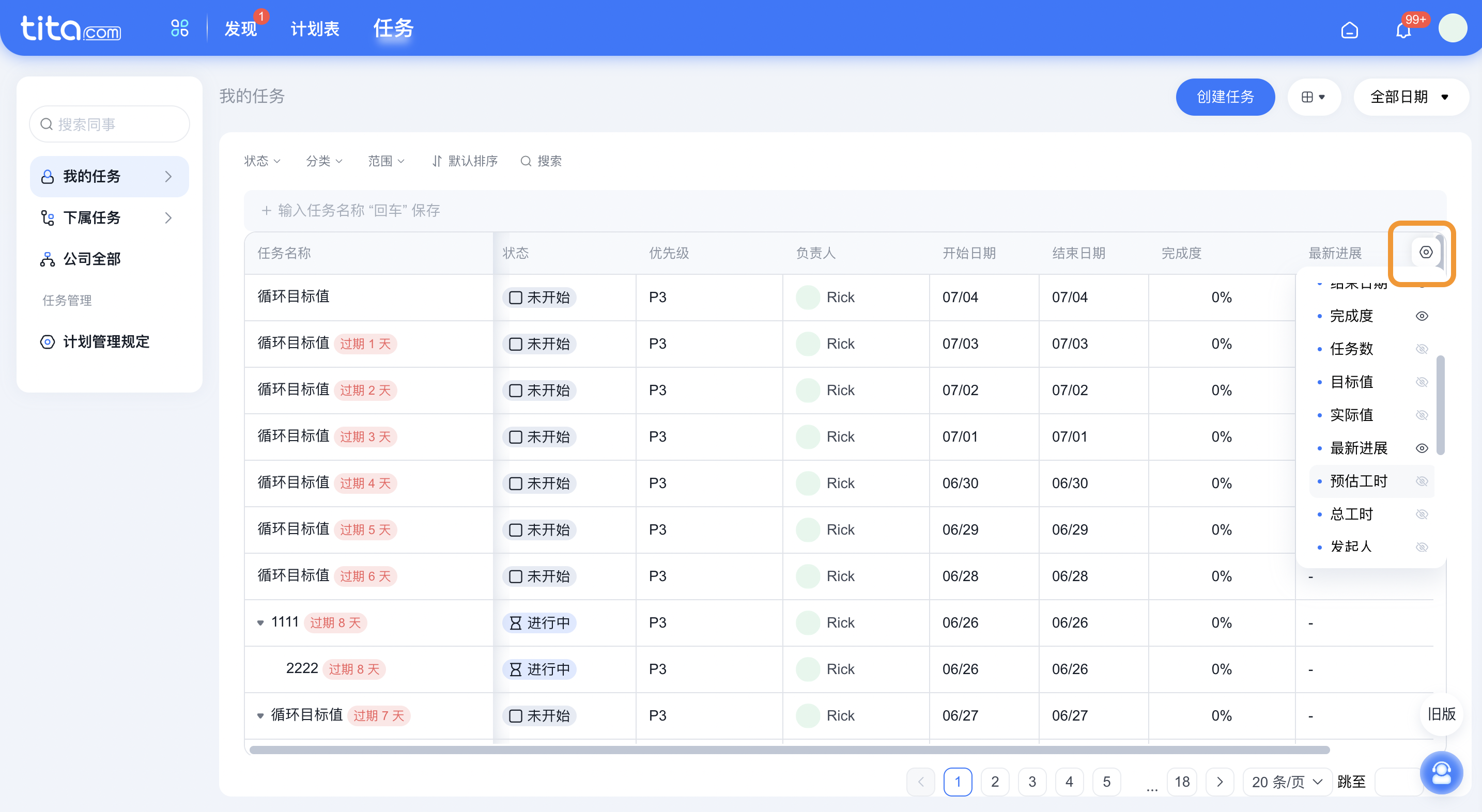The image size is (1482, 812).
Task: Click Rick's avatar in the 06/30 row
Action: click(x=808, y=483)
